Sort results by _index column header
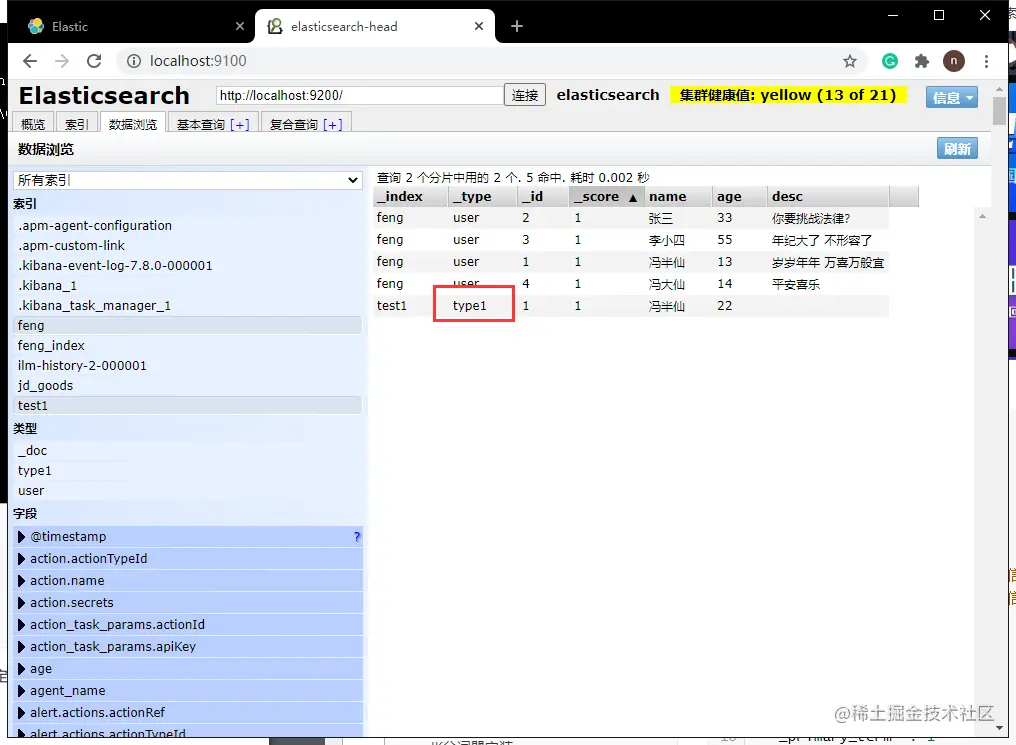1016x745 pixels. (x=410, y=196)
